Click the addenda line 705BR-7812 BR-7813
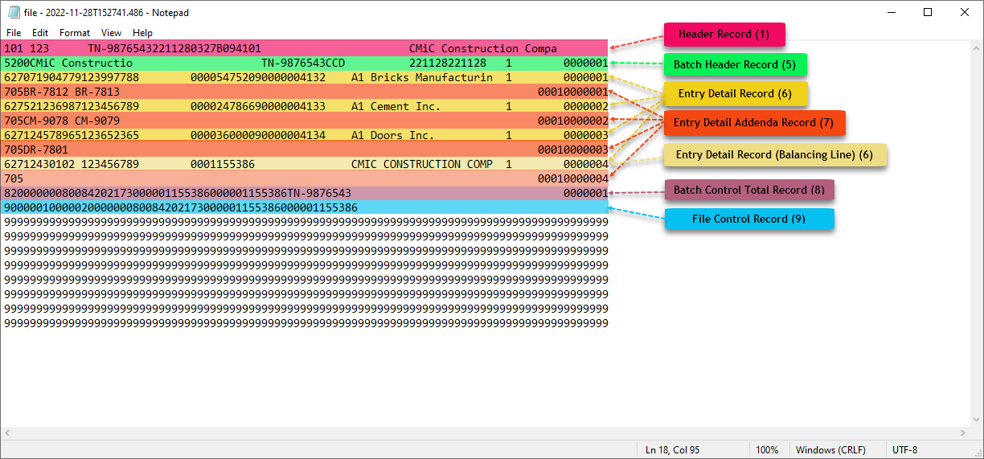 pyautogui.click(x=304, y=92)
